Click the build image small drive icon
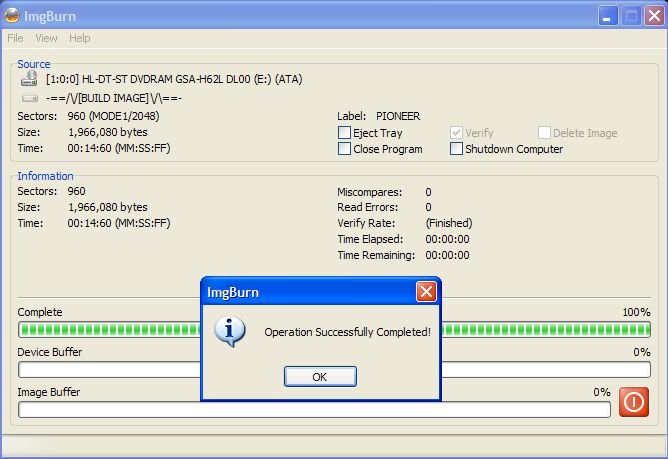The image size is (668, 459). pyautogui.click(x=30, y=98)
